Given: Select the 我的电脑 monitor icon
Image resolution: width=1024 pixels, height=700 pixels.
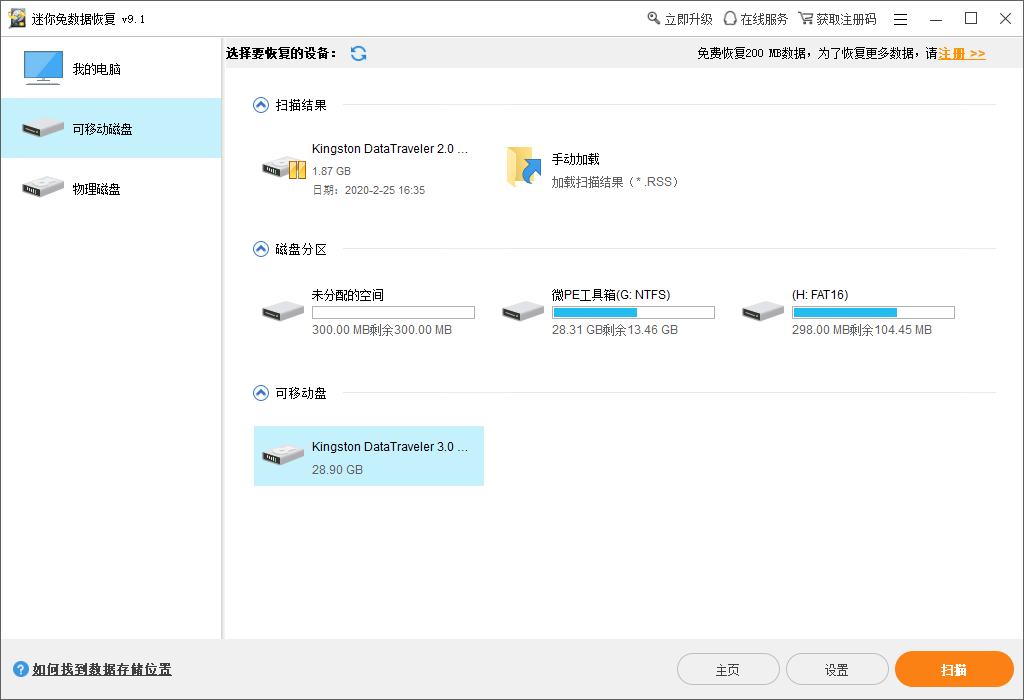Looking at the screenshot, I should [x=43, y=68].
